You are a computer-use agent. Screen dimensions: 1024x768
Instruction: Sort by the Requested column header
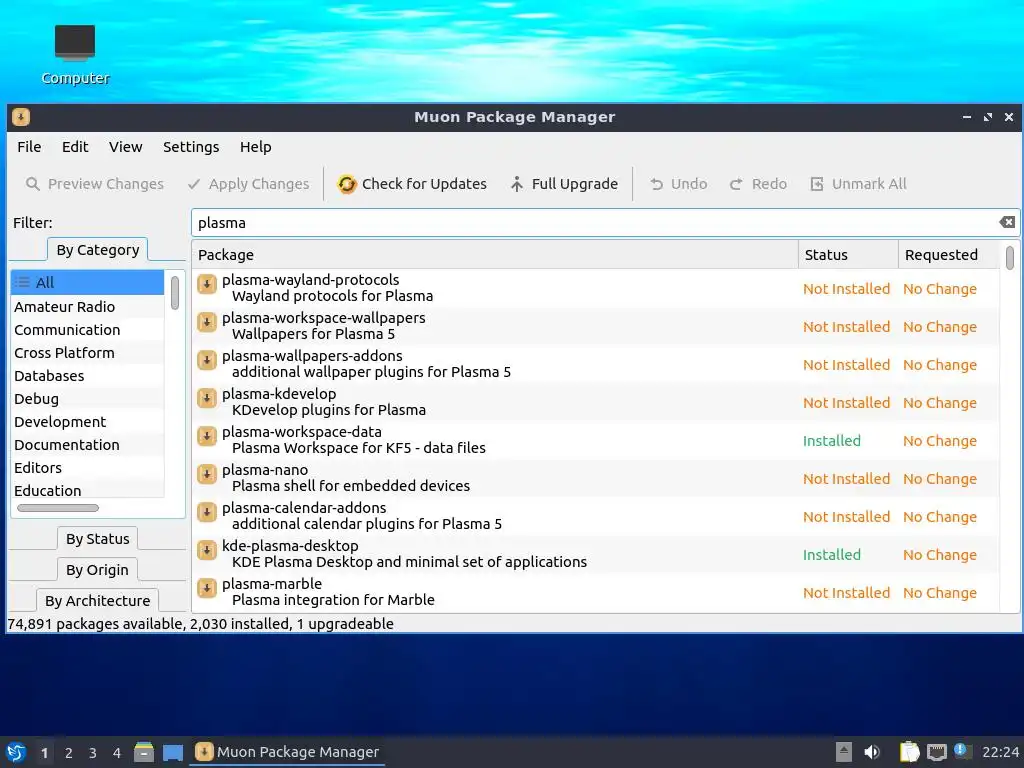[x=948, y=255]
